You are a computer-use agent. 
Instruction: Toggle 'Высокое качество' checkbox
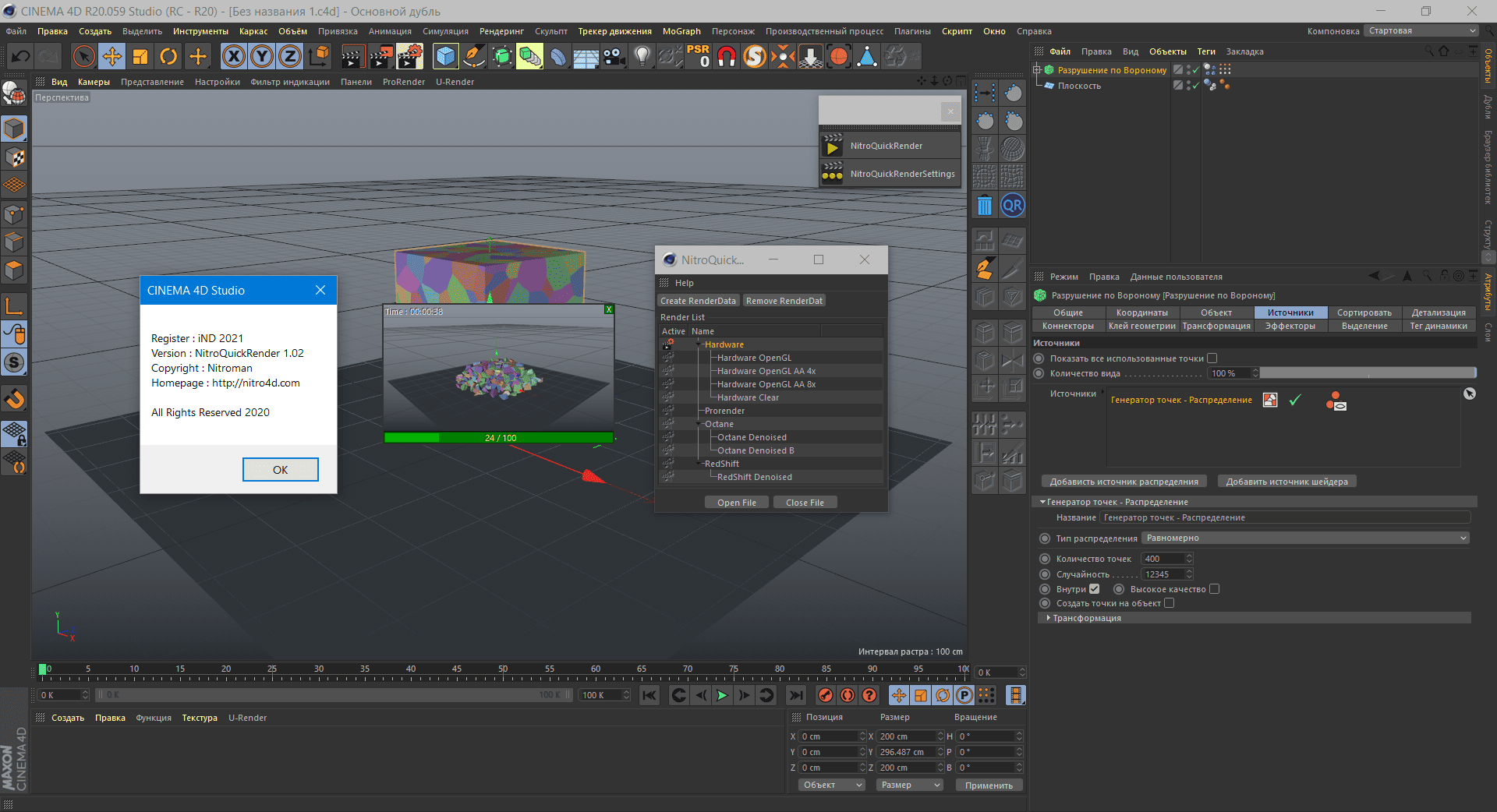click(1214, 589)
